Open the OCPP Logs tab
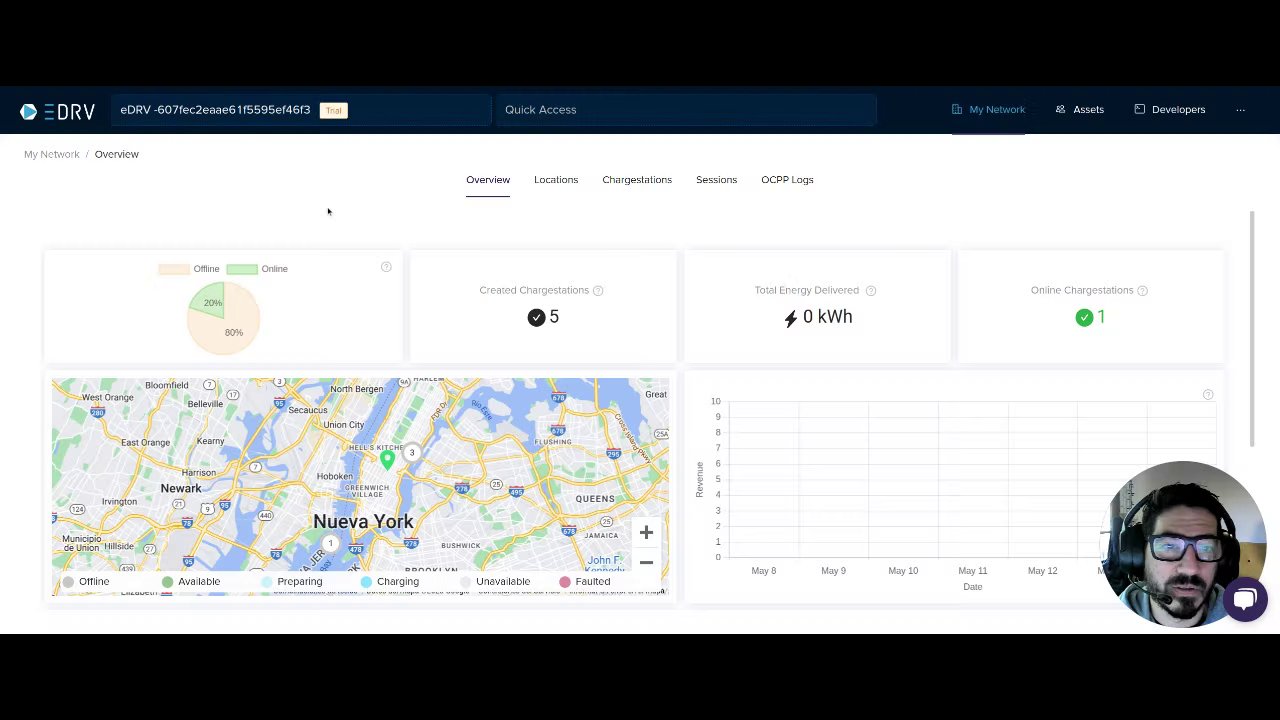Image resolution: width=1280 pixels, height=720 pixels. (x=787, y=180)
